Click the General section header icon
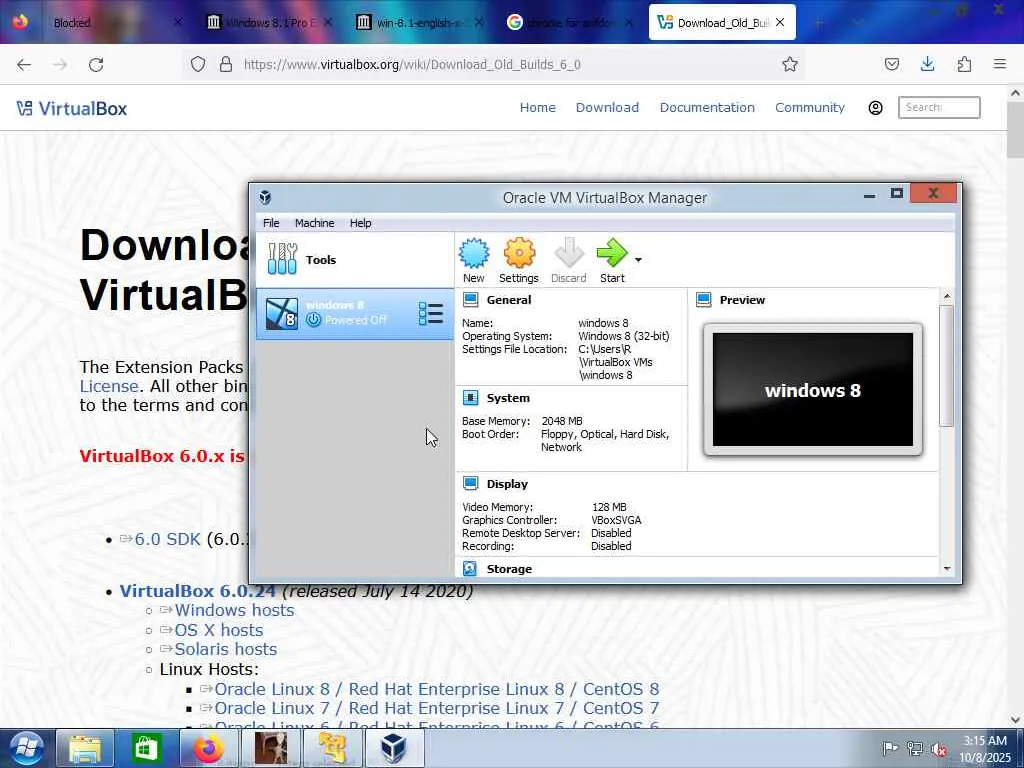 point(470,300)
